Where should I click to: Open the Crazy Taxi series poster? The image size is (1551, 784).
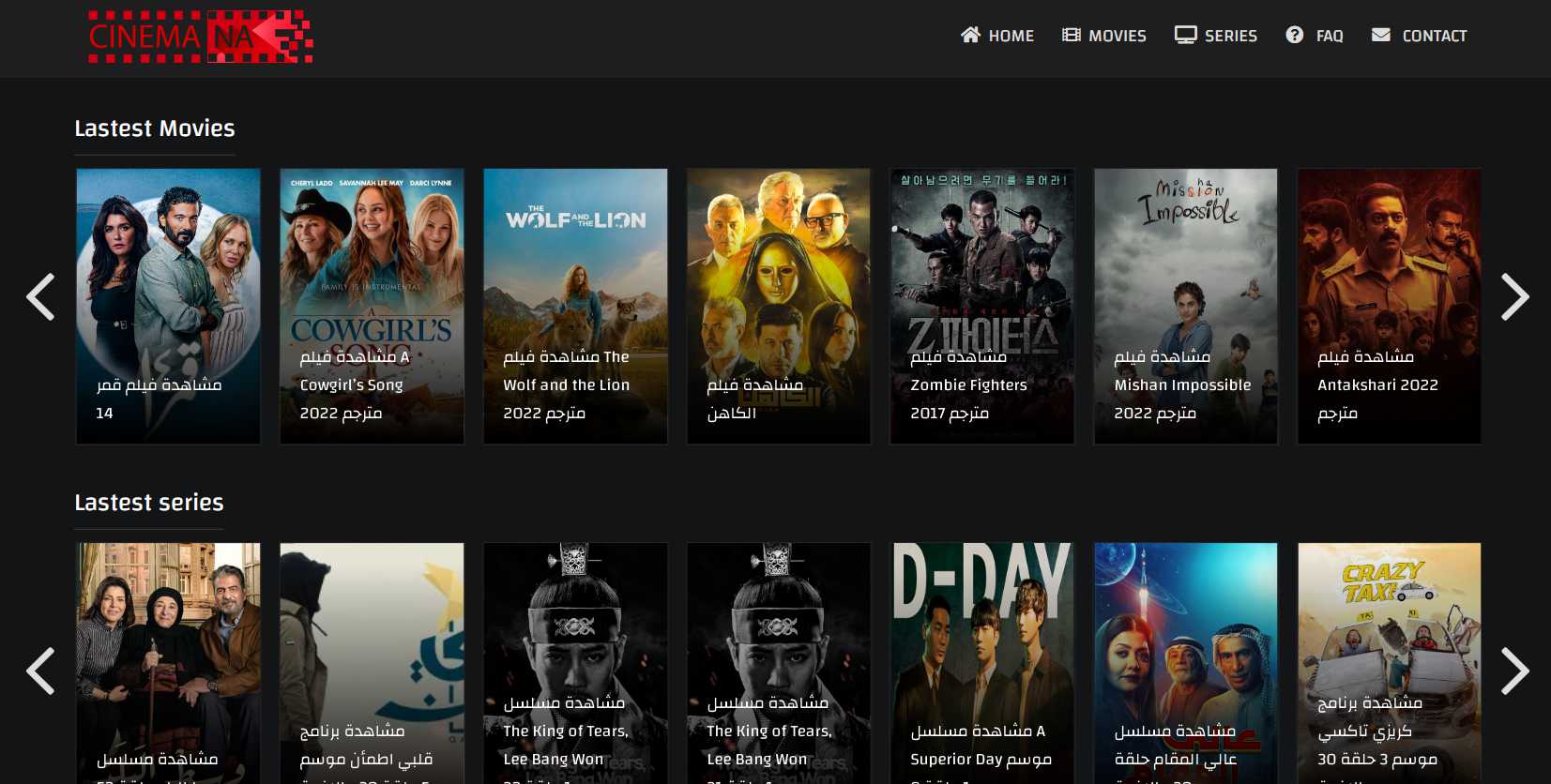pos(1390,663)
